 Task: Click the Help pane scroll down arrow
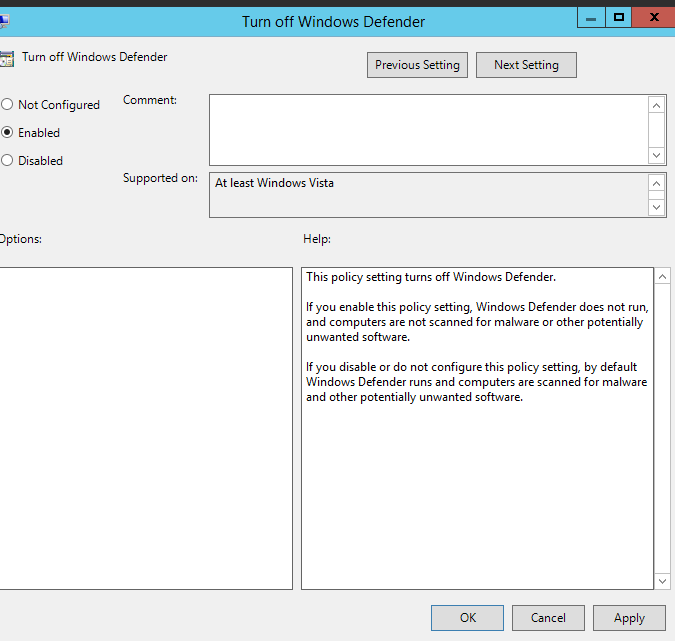663,581
